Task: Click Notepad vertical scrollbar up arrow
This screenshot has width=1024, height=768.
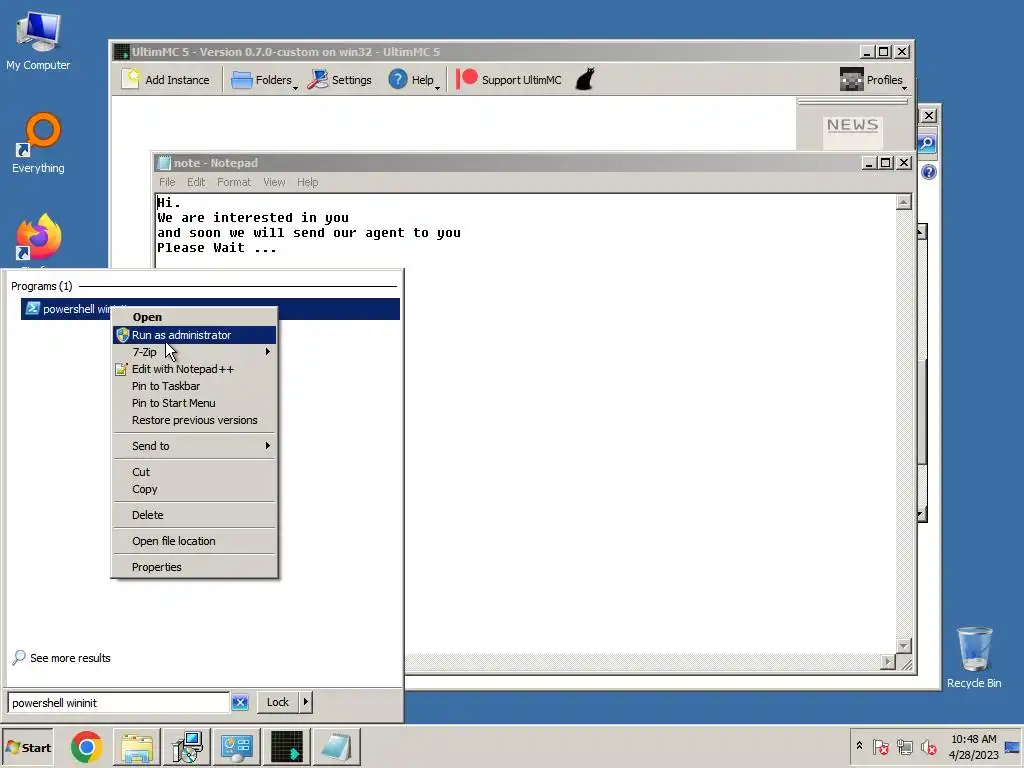Action: click(904, 202)
